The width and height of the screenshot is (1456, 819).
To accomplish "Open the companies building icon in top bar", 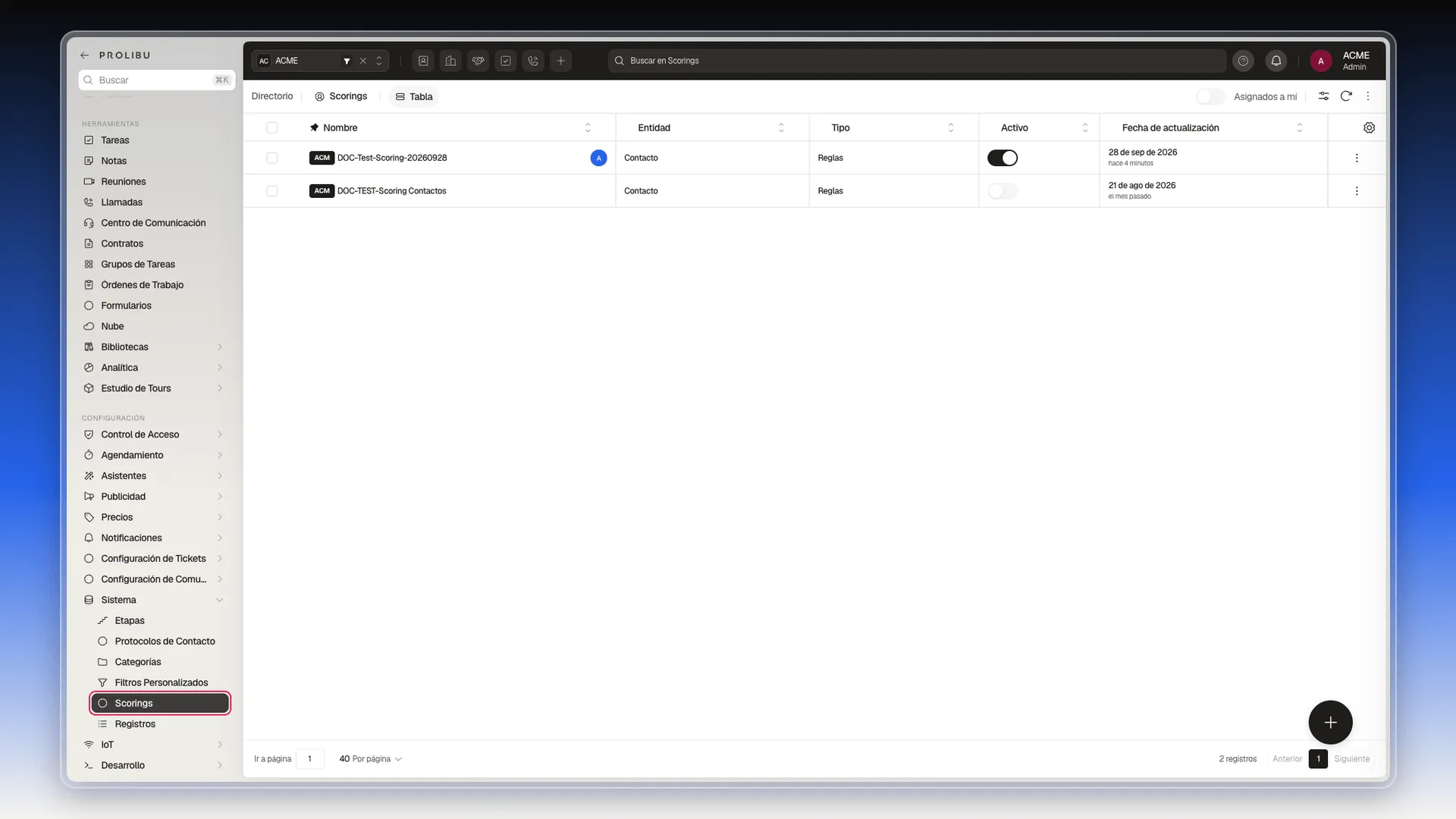I will pos(450,61).
